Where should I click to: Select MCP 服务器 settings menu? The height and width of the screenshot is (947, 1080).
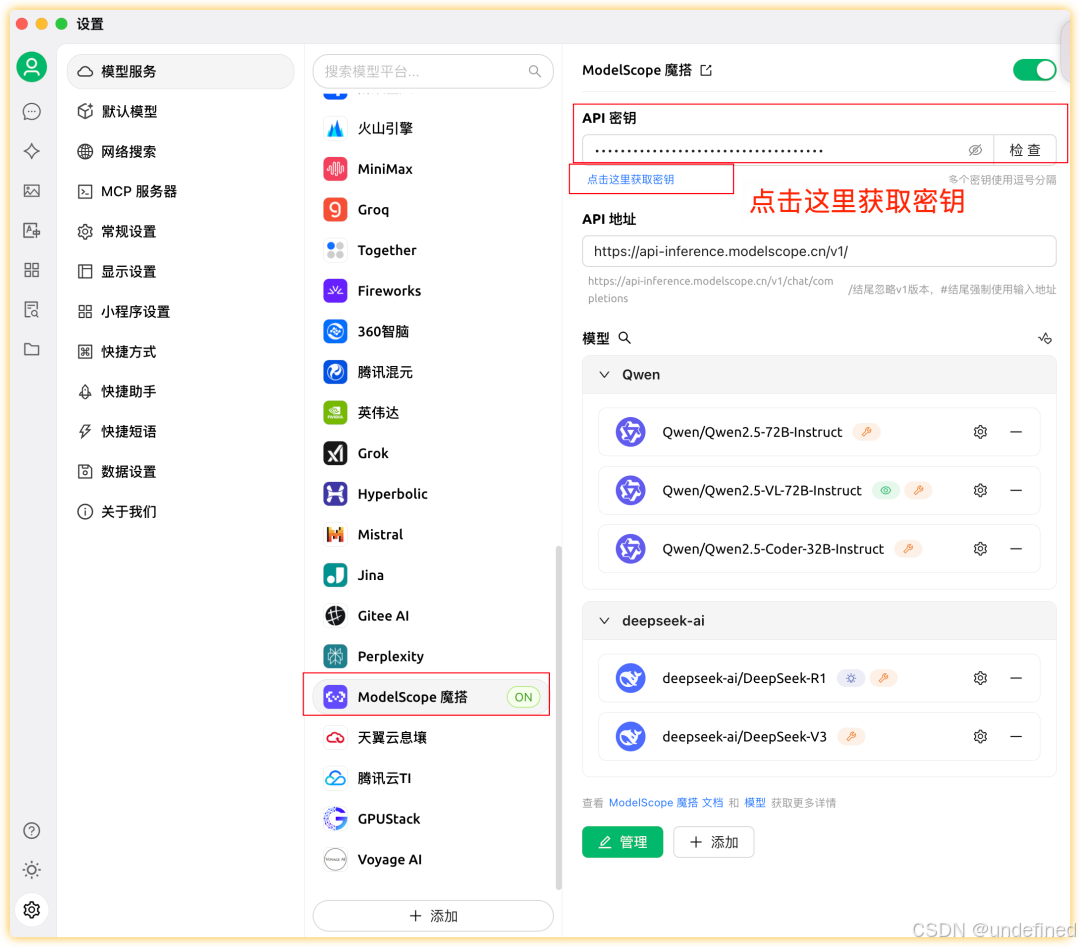(180, 191)
